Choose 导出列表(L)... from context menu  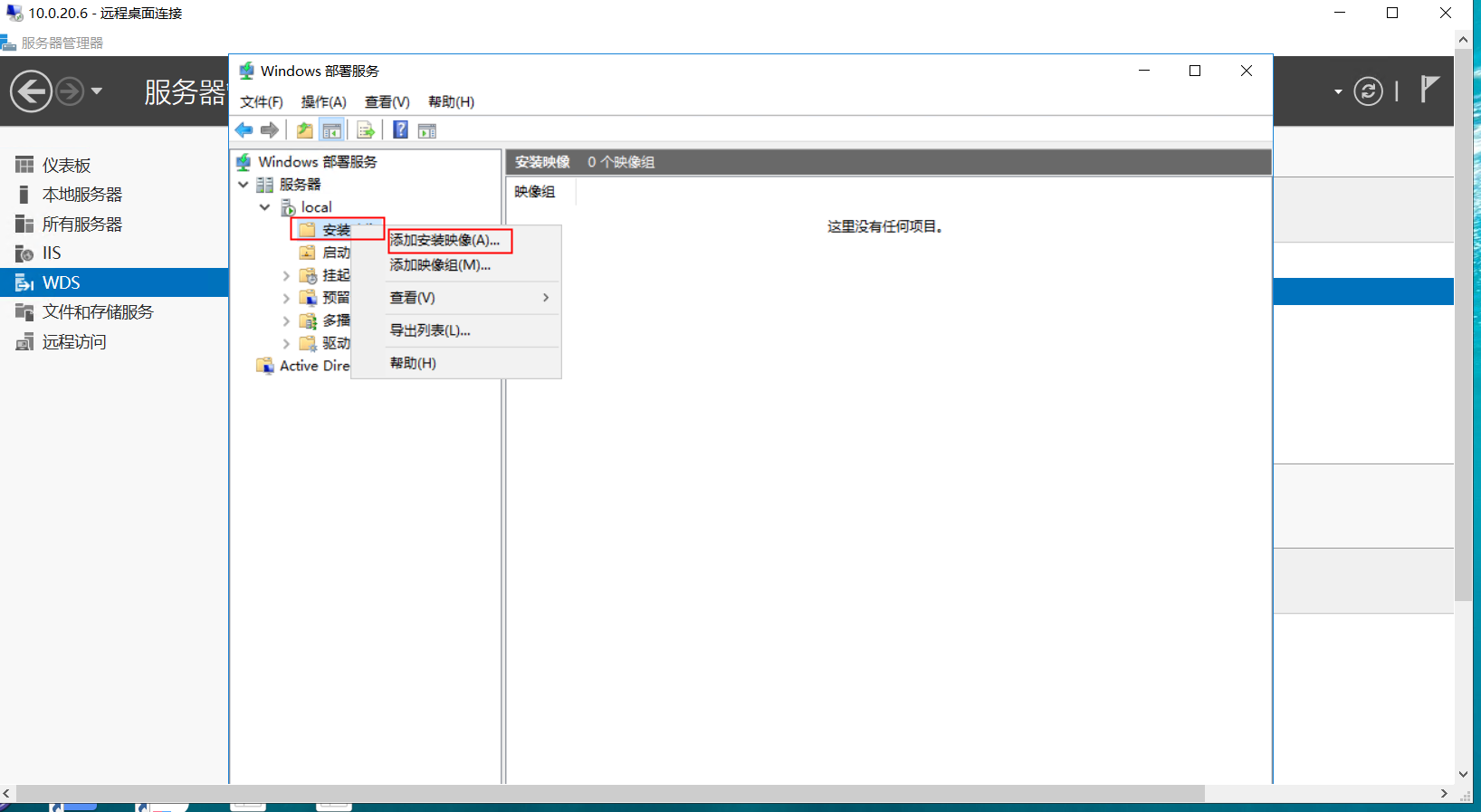point(456,330)
